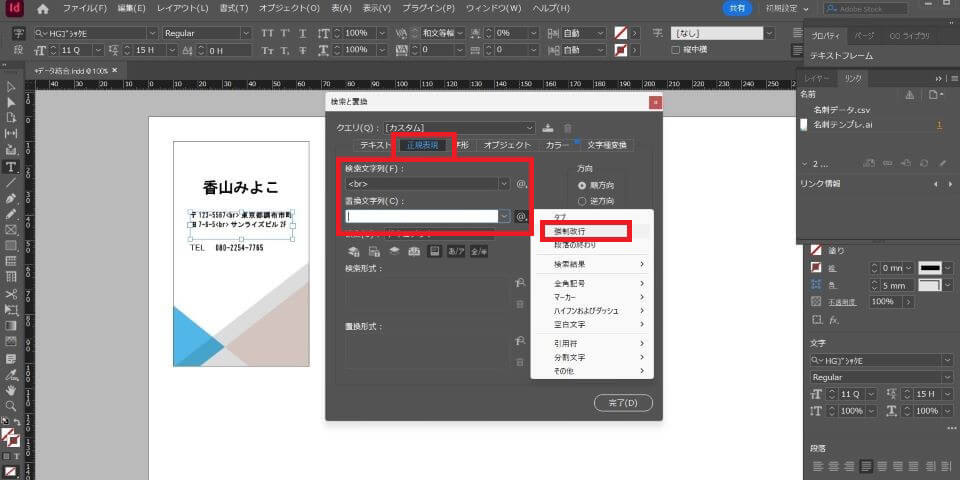
Task: Select the Line tool in the toolbox
Action: tap(11, 182)
